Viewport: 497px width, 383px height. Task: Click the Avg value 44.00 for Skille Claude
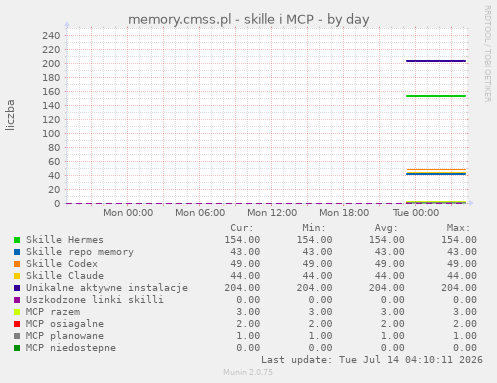click(389, 276)
